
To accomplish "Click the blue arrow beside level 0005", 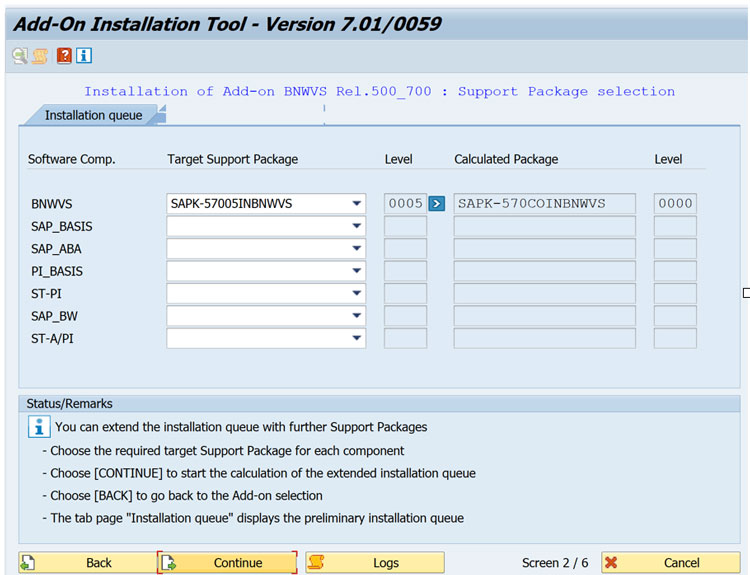I will (436, 204).
